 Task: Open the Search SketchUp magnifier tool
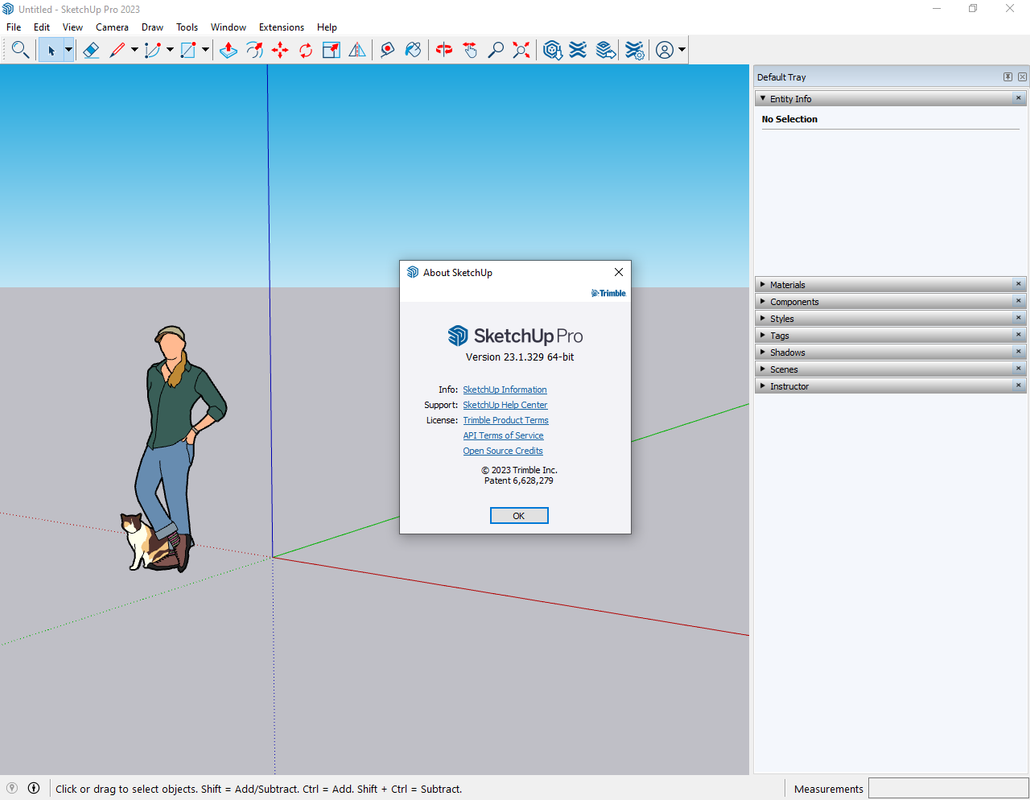[20, 50]
